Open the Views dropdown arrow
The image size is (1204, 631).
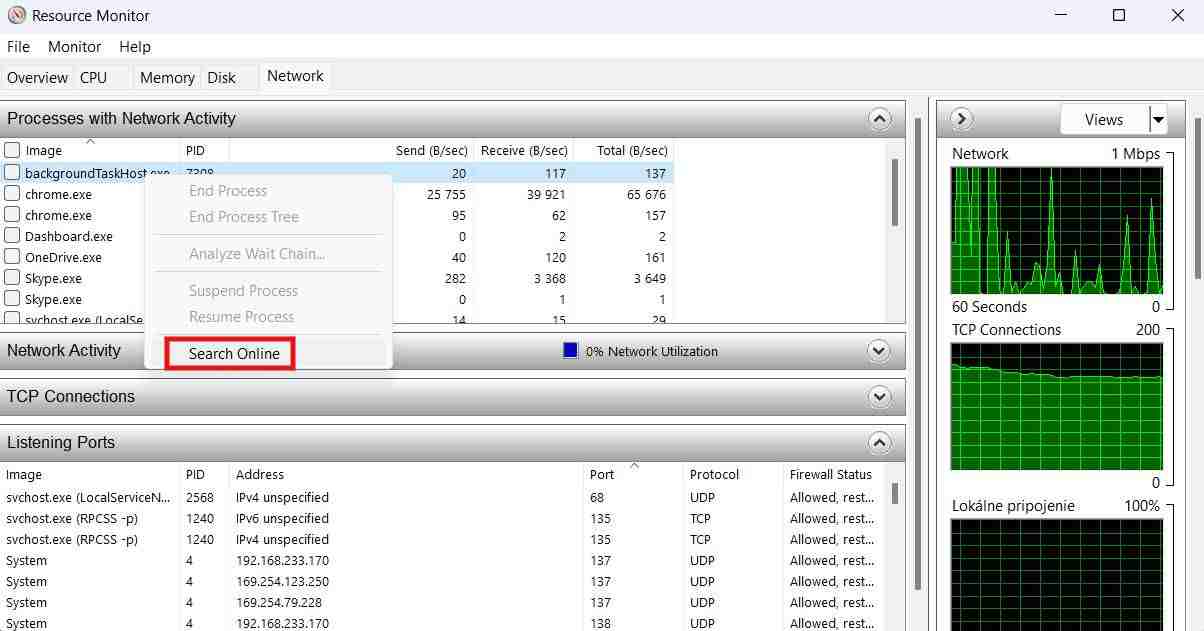[1158, 120]
